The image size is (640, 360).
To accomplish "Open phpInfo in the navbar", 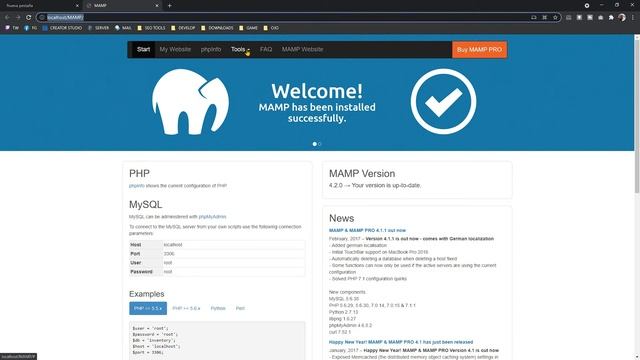I will 211,49.
